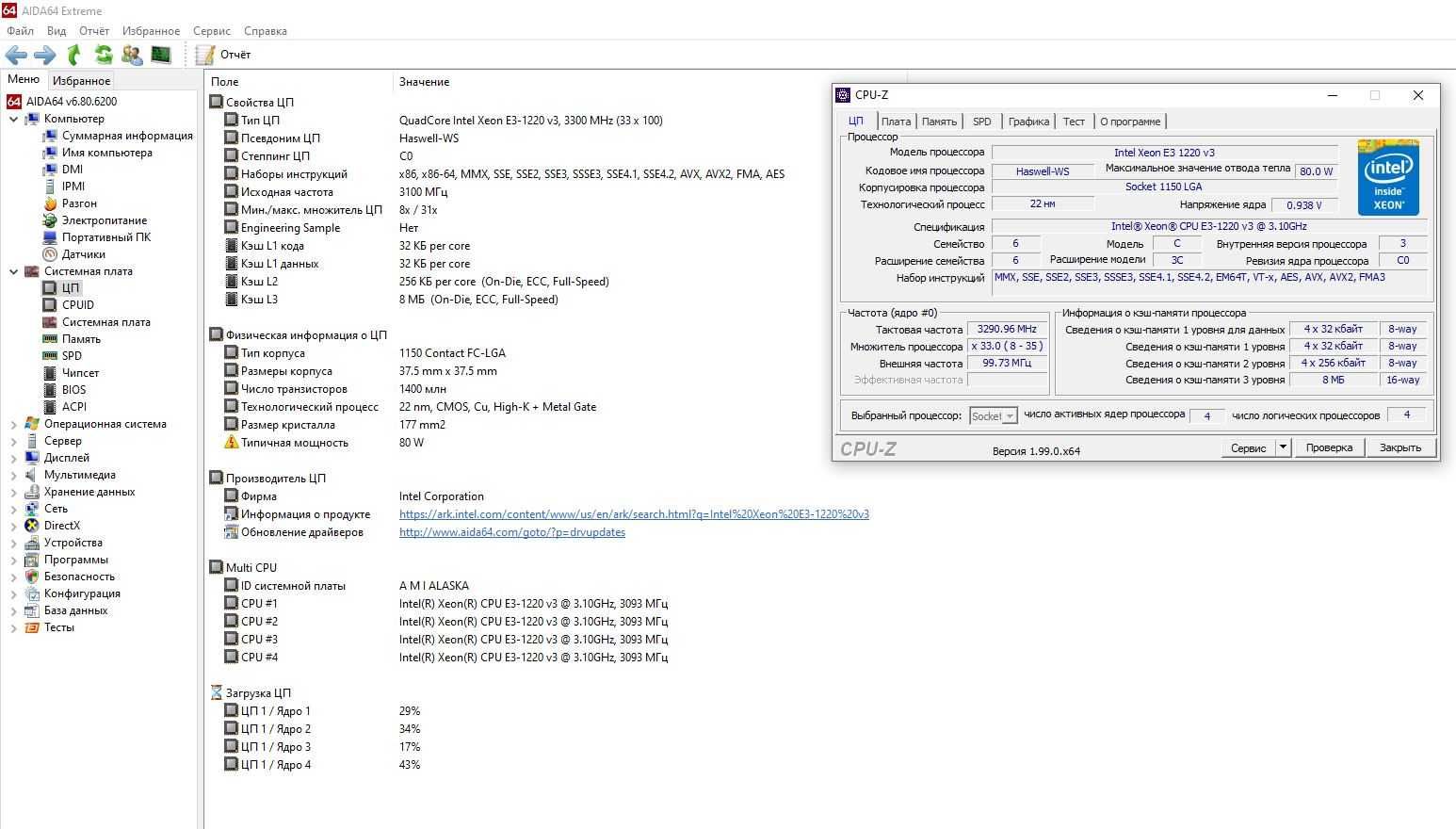
Task: Select the CPUID icon in tree
Action: pyautogui.click(x=50, y=305)
